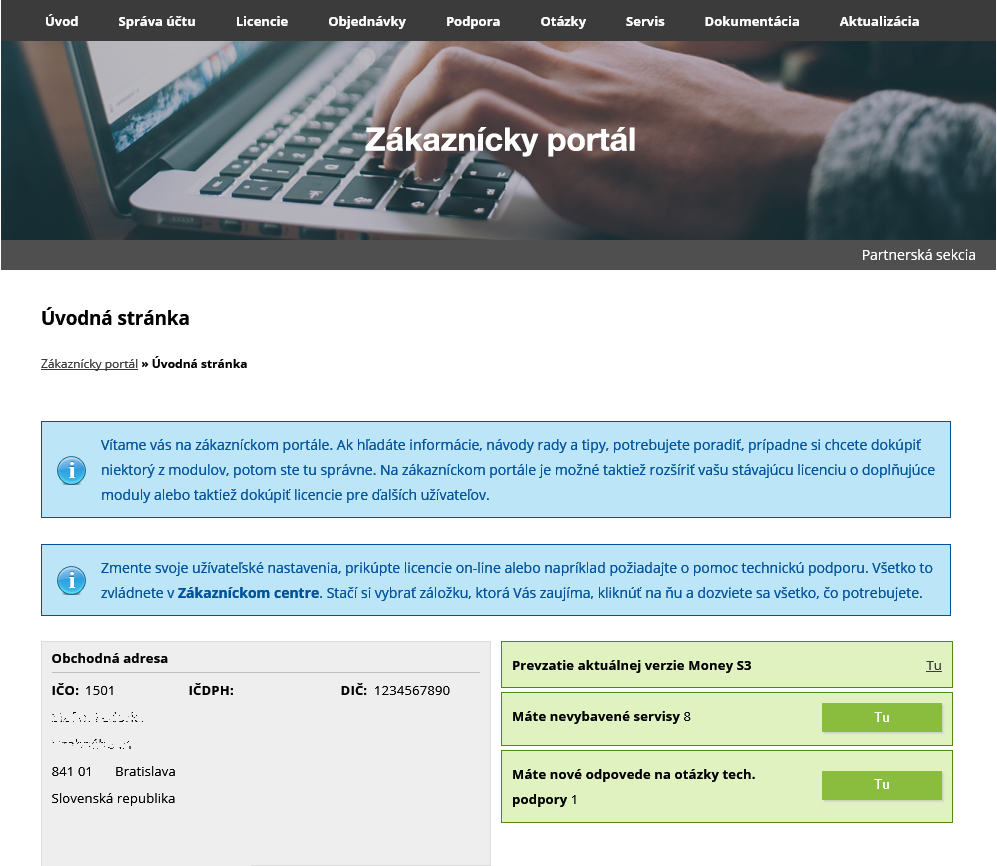The width and height of the screenshot is (997, 866).
Task: Open the Licencie section
Action: pos(262,21)
